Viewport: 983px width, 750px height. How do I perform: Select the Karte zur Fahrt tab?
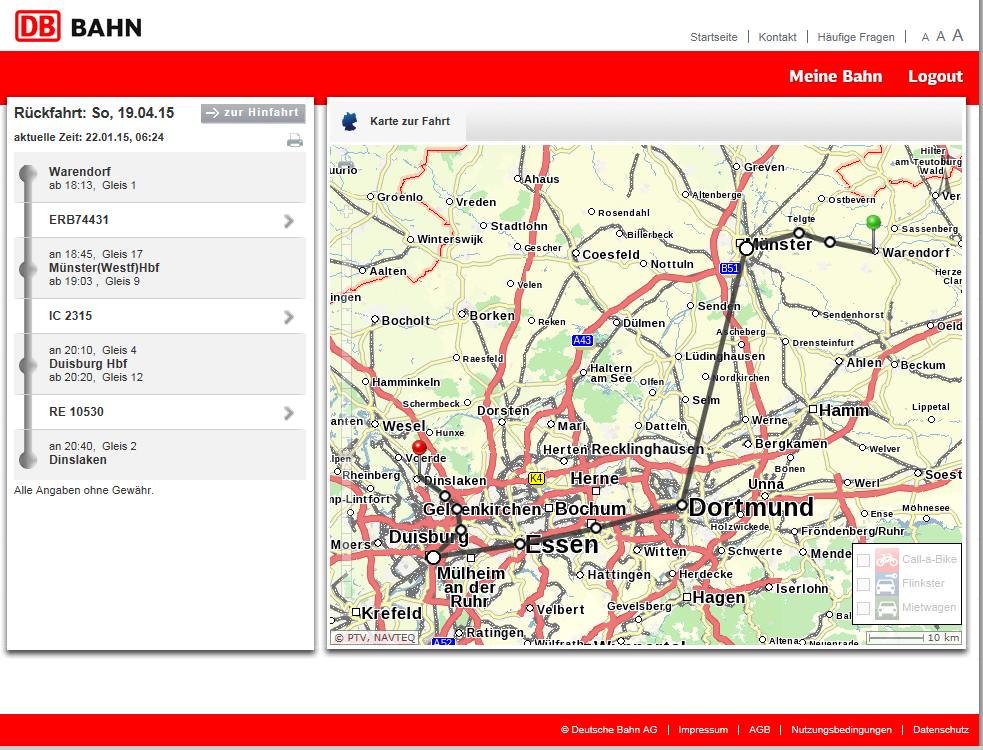[x=409, y=122]
